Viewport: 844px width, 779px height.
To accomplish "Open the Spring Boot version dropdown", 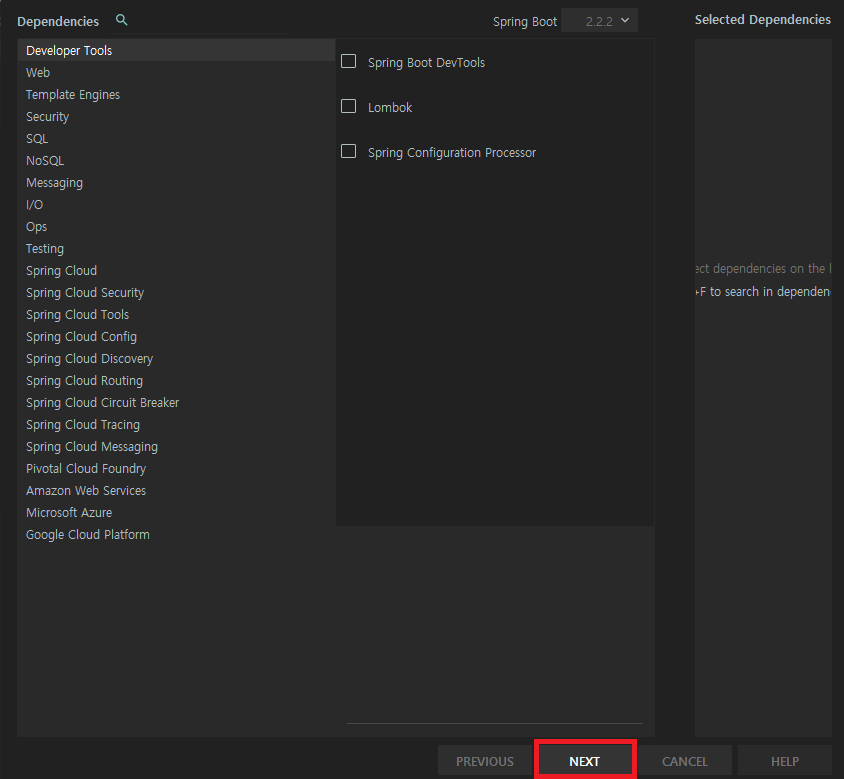I will [x=599, y=20].
